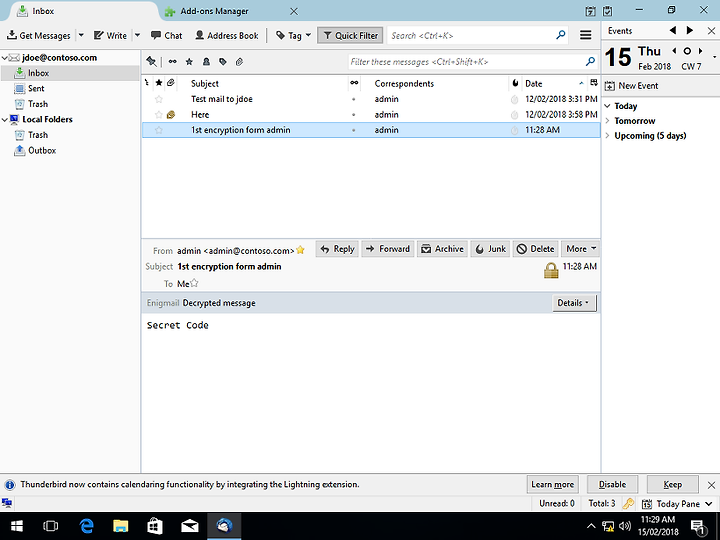The image size is (720, 540).
Task: Star the 'Test mail to jdoe' message
Action: (159, 99)
